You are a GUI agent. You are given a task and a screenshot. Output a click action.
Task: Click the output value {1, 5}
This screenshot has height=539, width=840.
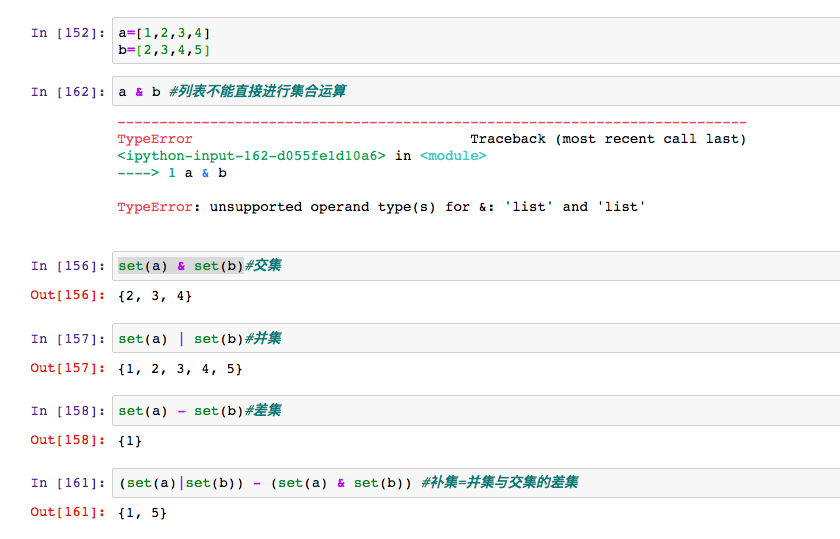142,513
